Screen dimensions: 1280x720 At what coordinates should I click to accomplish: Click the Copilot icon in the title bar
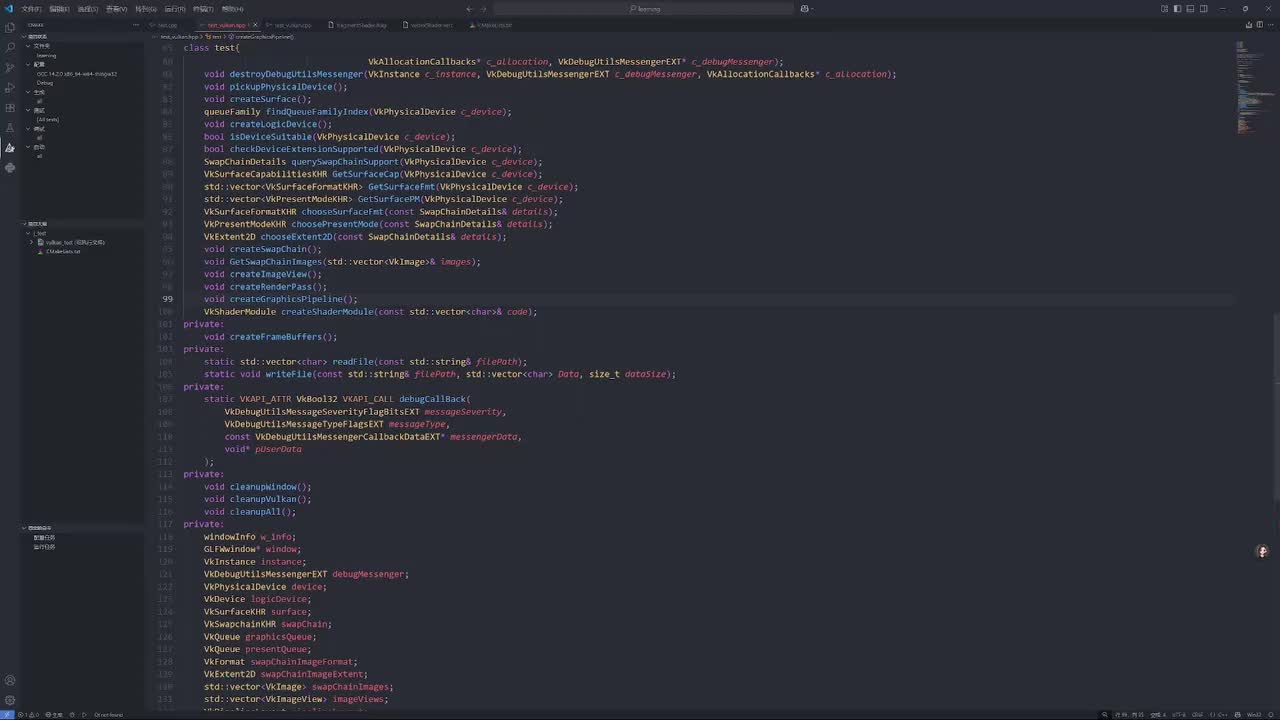tap(804, 9)
